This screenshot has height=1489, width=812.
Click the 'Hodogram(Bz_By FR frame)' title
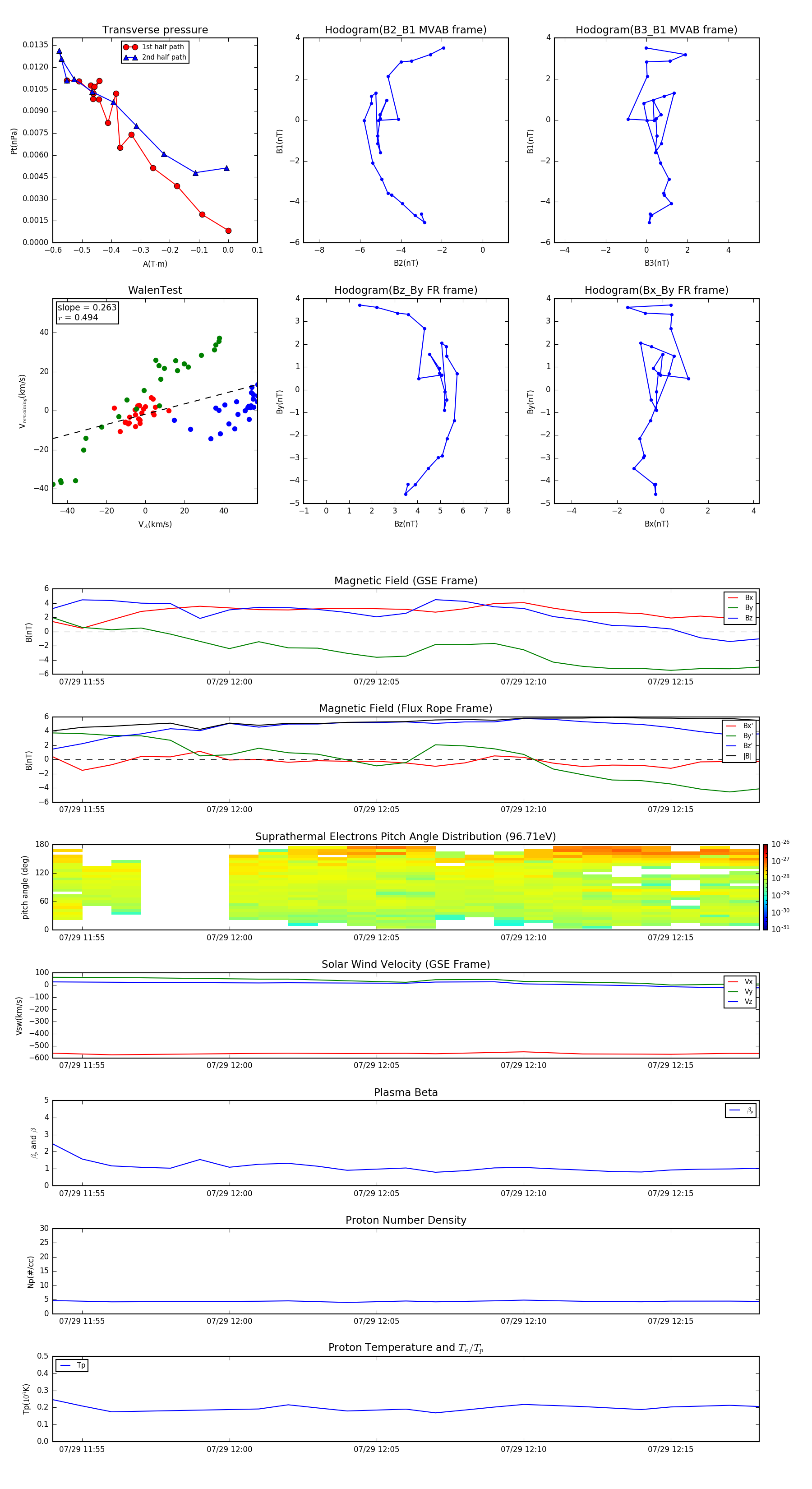pyautogui.click(x=406, y=290)
